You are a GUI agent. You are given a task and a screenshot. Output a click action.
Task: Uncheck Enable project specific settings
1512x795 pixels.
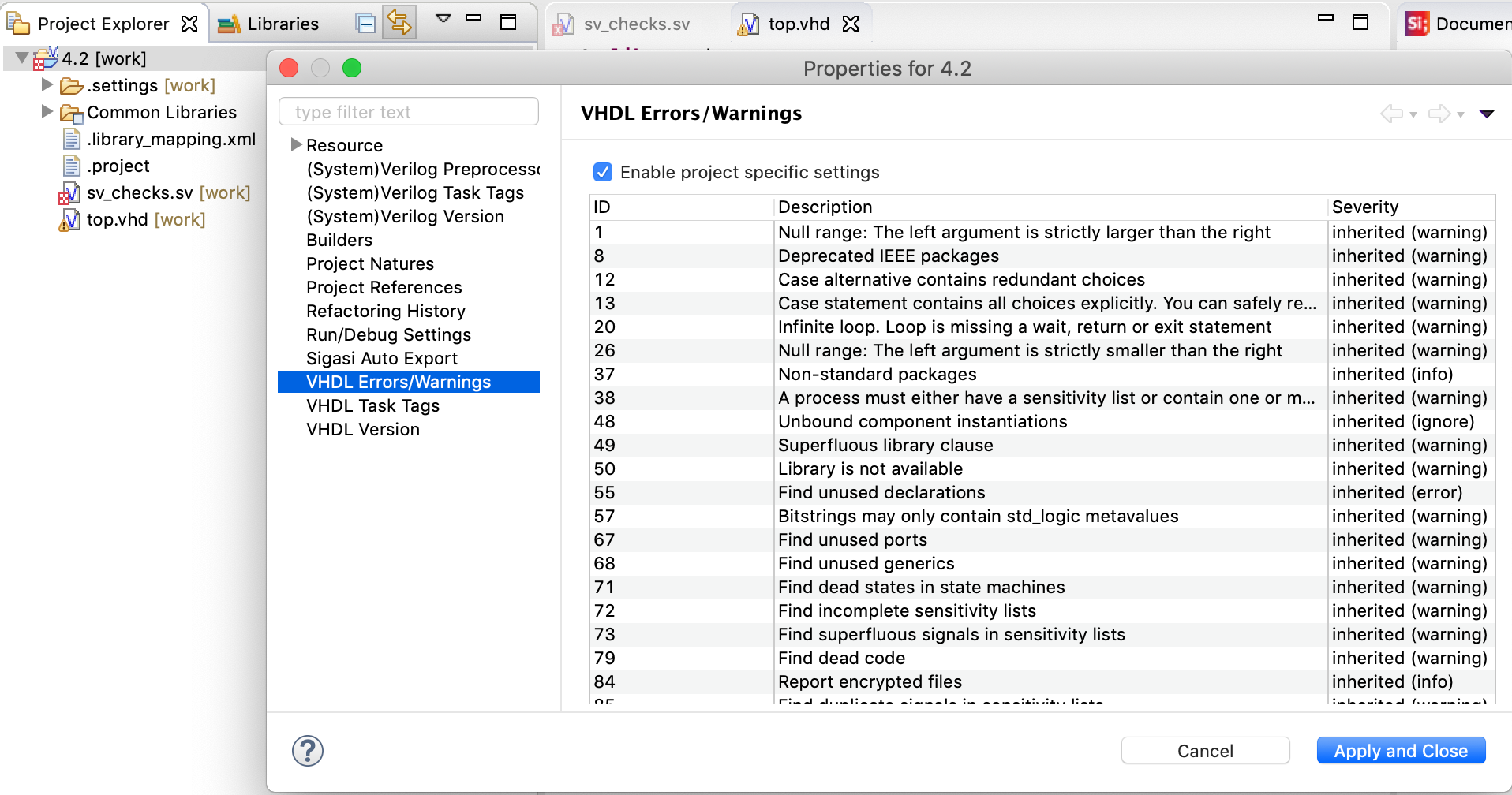(603, 172)
